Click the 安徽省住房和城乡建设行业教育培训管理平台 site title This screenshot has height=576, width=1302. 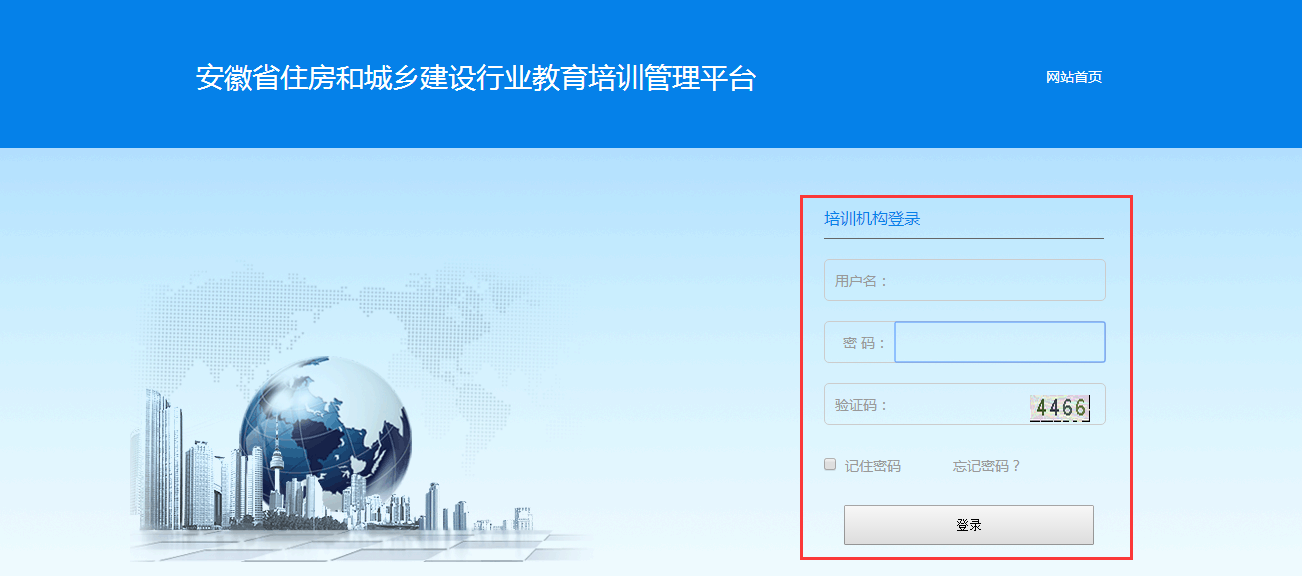476,78
